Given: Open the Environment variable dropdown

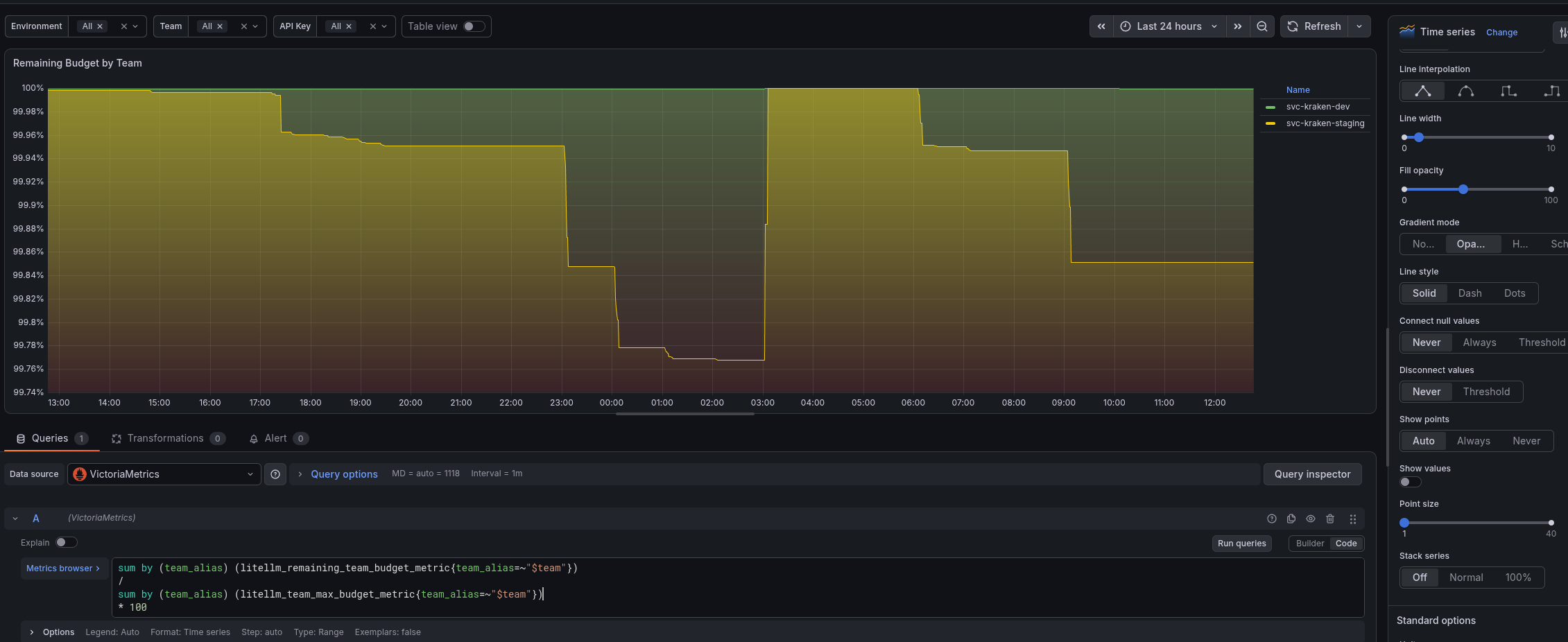Looking at the screenshot, I should 135,26.
